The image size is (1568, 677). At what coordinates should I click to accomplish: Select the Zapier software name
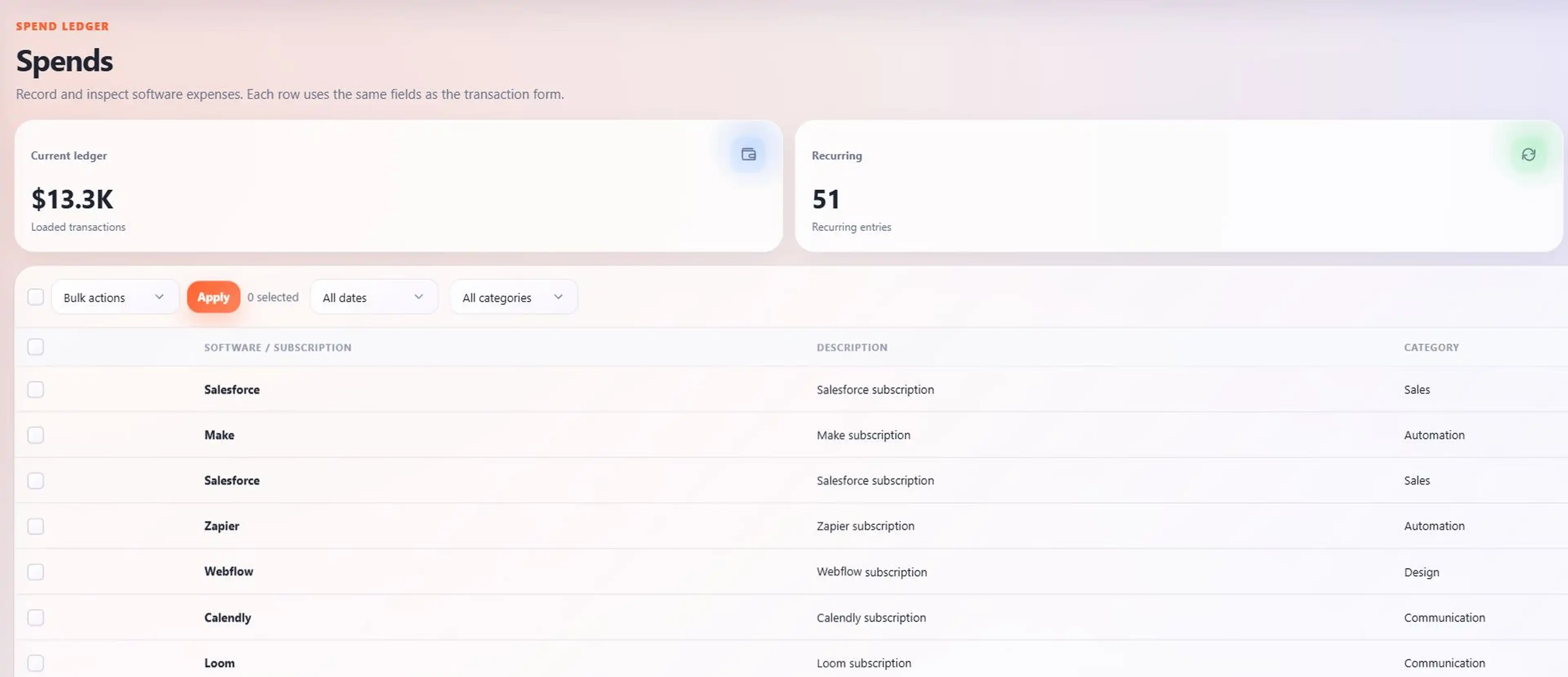tap(222, 526)
